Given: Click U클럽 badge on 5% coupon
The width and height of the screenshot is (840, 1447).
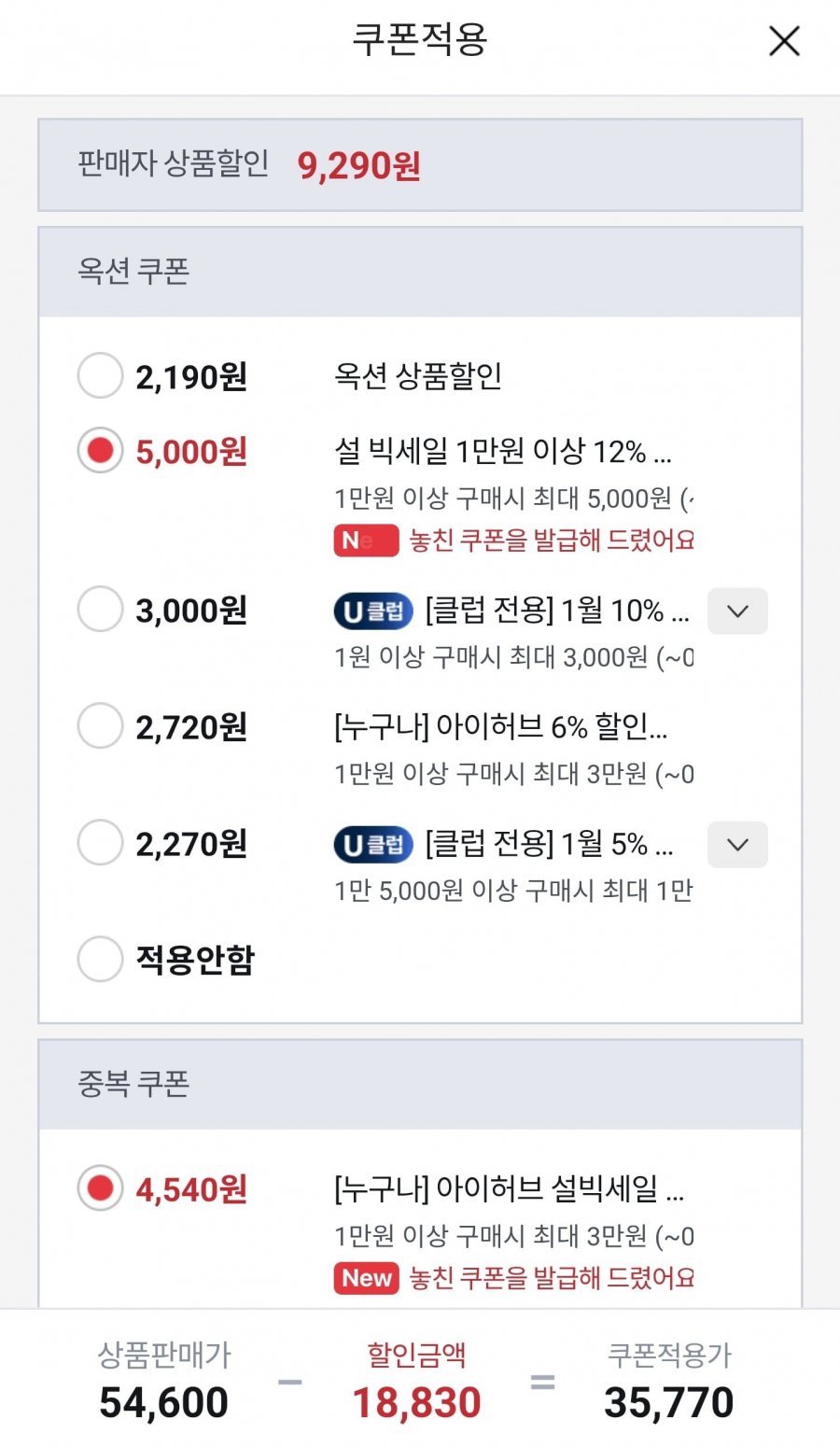Looking at the screenshot, I should (x=373, y=845).
